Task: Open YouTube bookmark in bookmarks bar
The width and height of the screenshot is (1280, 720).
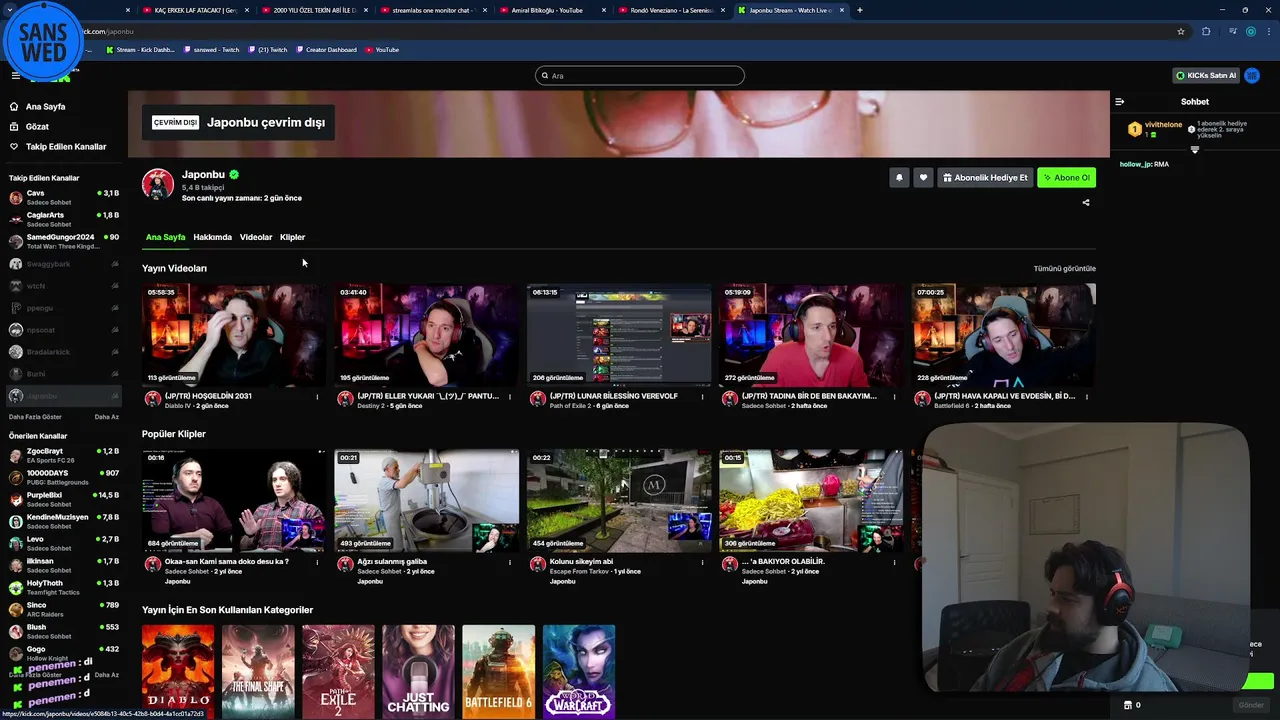Action: click(382, 49)
